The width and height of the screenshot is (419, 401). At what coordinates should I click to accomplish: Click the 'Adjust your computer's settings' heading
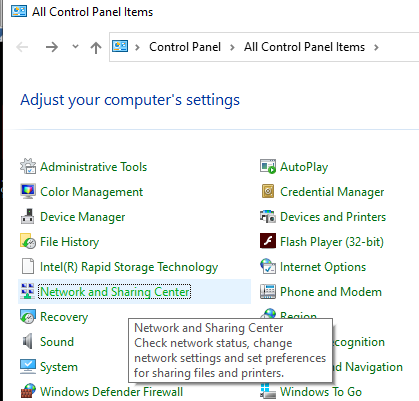(130, 100)
